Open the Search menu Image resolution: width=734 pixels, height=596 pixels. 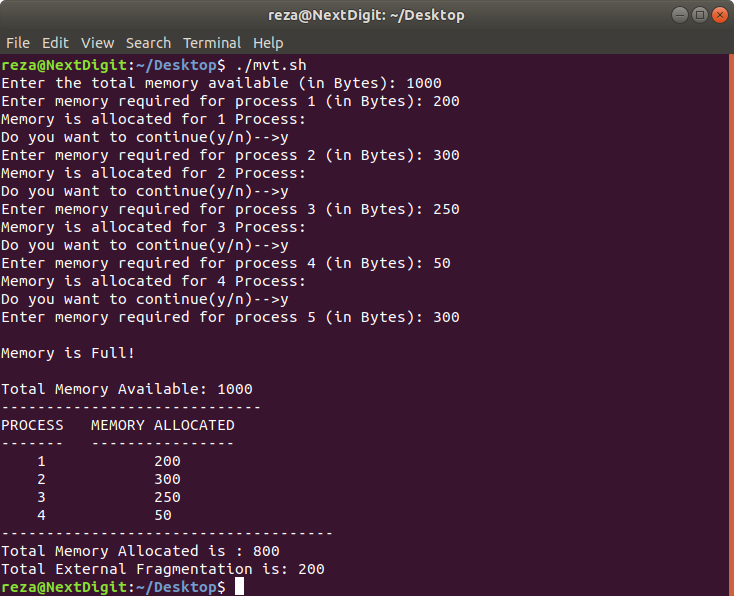coord(148,43)
